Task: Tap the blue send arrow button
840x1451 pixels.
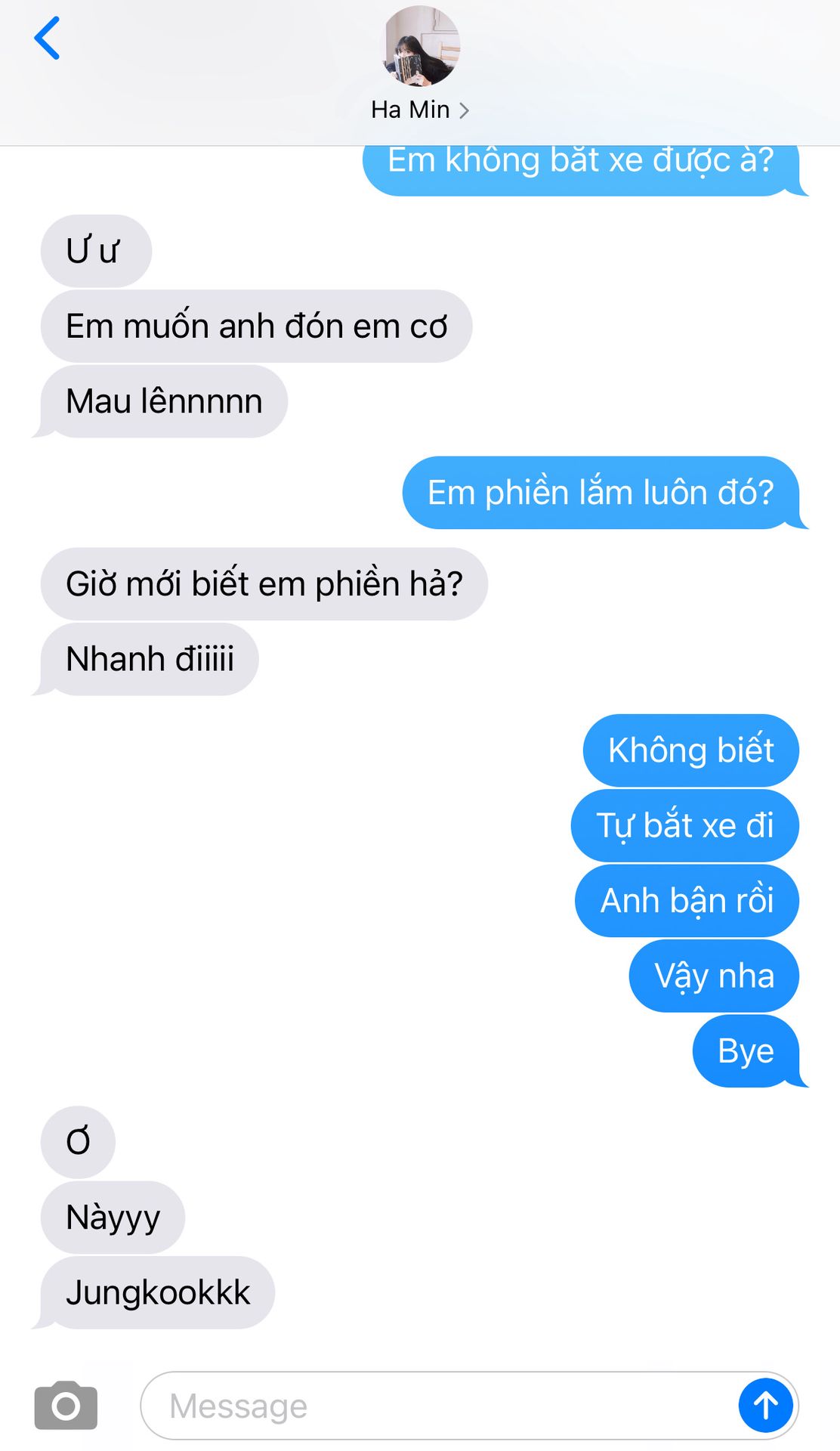Action: [765, 1406]
